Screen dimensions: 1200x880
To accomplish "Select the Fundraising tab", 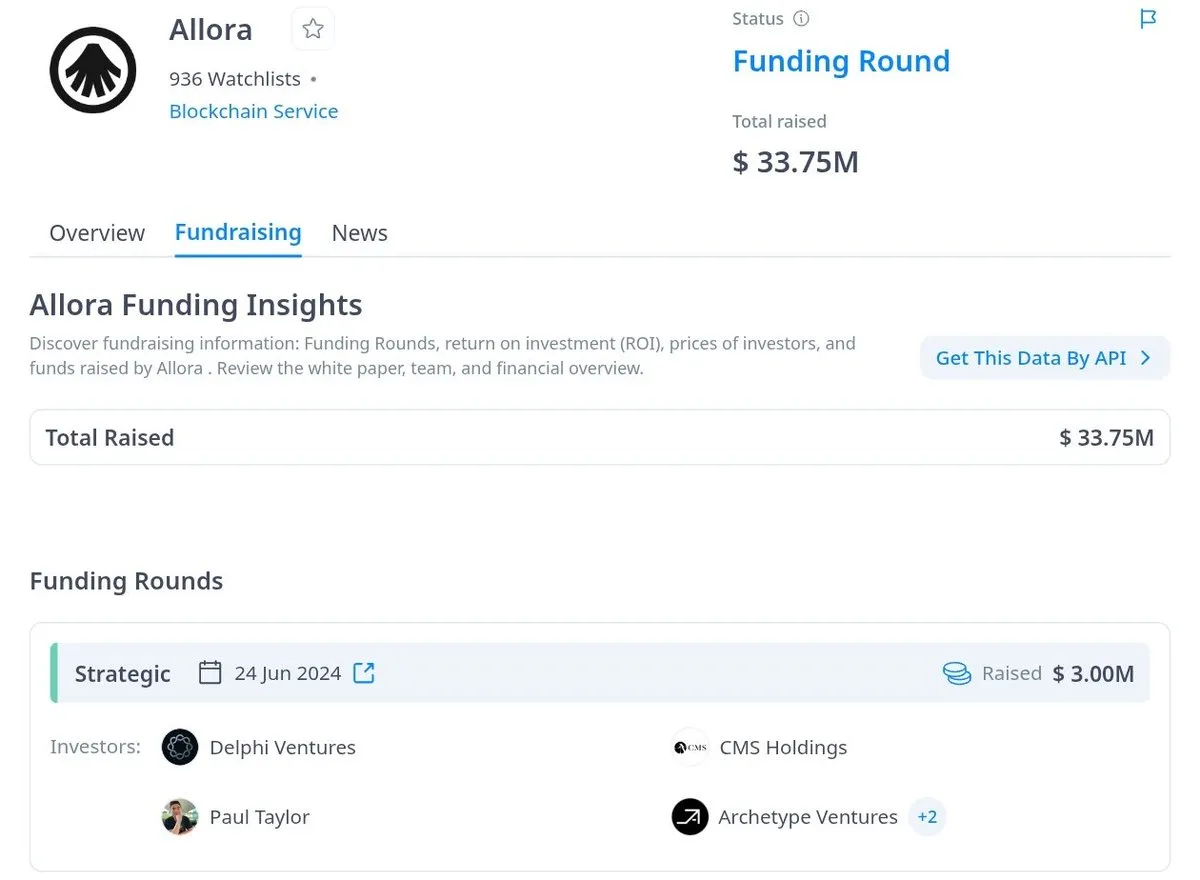I will tap(238, 232).
